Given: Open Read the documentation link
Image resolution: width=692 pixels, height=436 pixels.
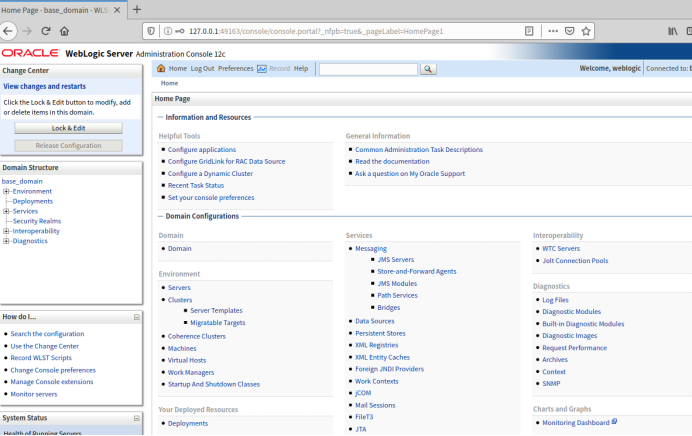Looking at the screenshot, I should pos(392,162).
